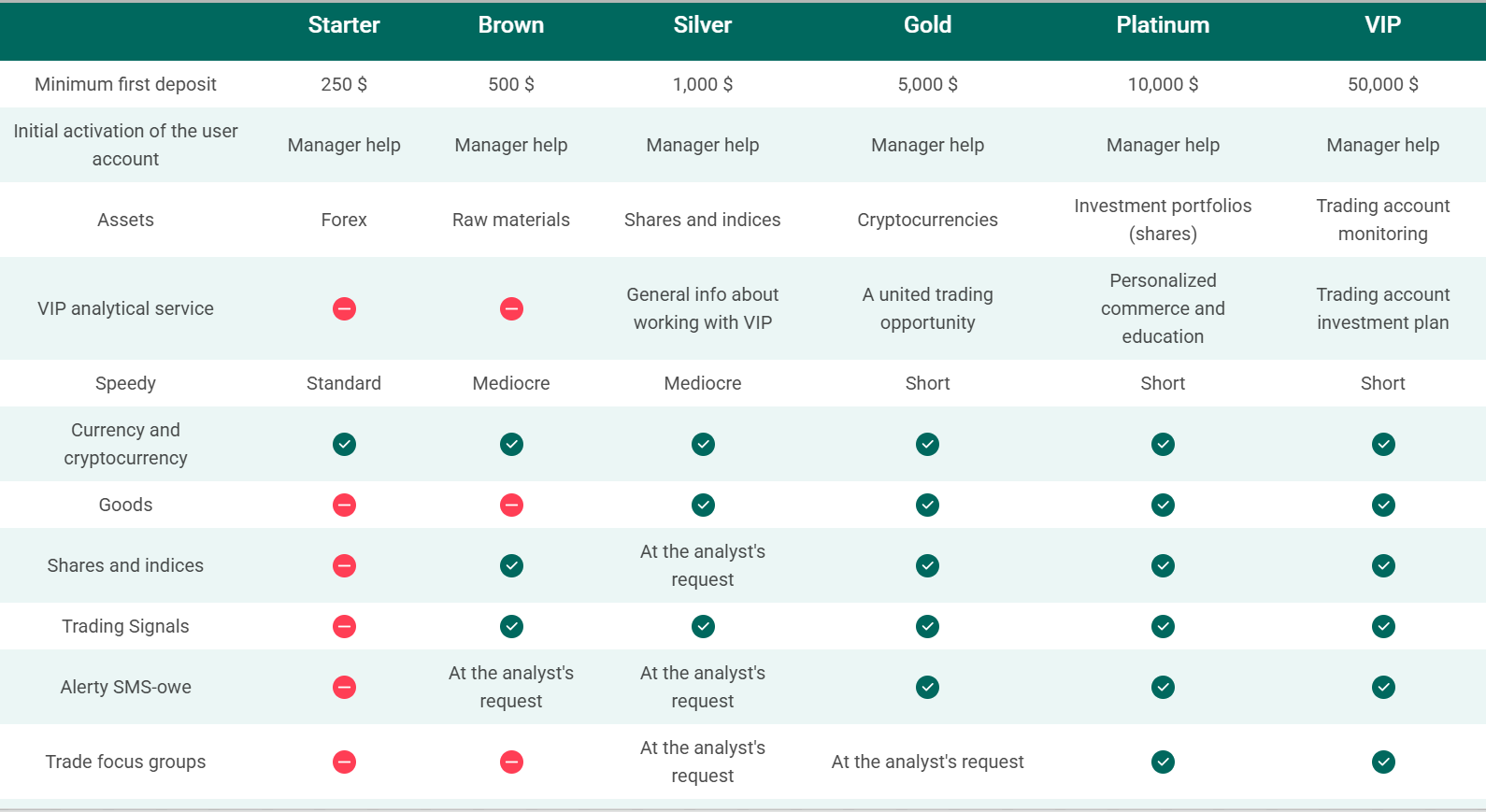Click the green checkmark for Gold Alerty SMS-owe
This screenshot has height=812, width=1486.
(927, 687)
